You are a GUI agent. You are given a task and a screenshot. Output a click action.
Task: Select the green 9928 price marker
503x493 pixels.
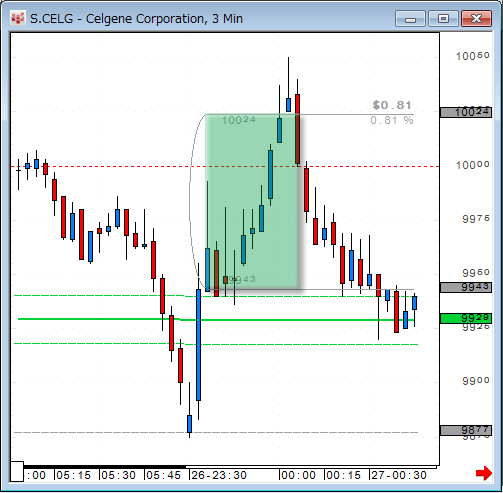tap(466, 318)
